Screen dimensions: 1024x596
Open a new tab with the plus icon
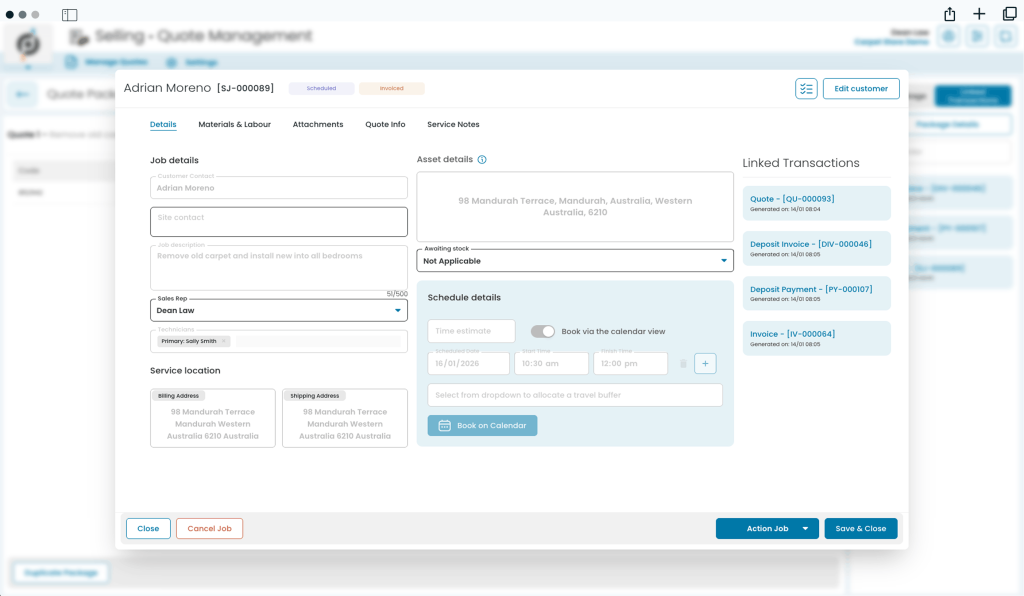click(979, 14)
